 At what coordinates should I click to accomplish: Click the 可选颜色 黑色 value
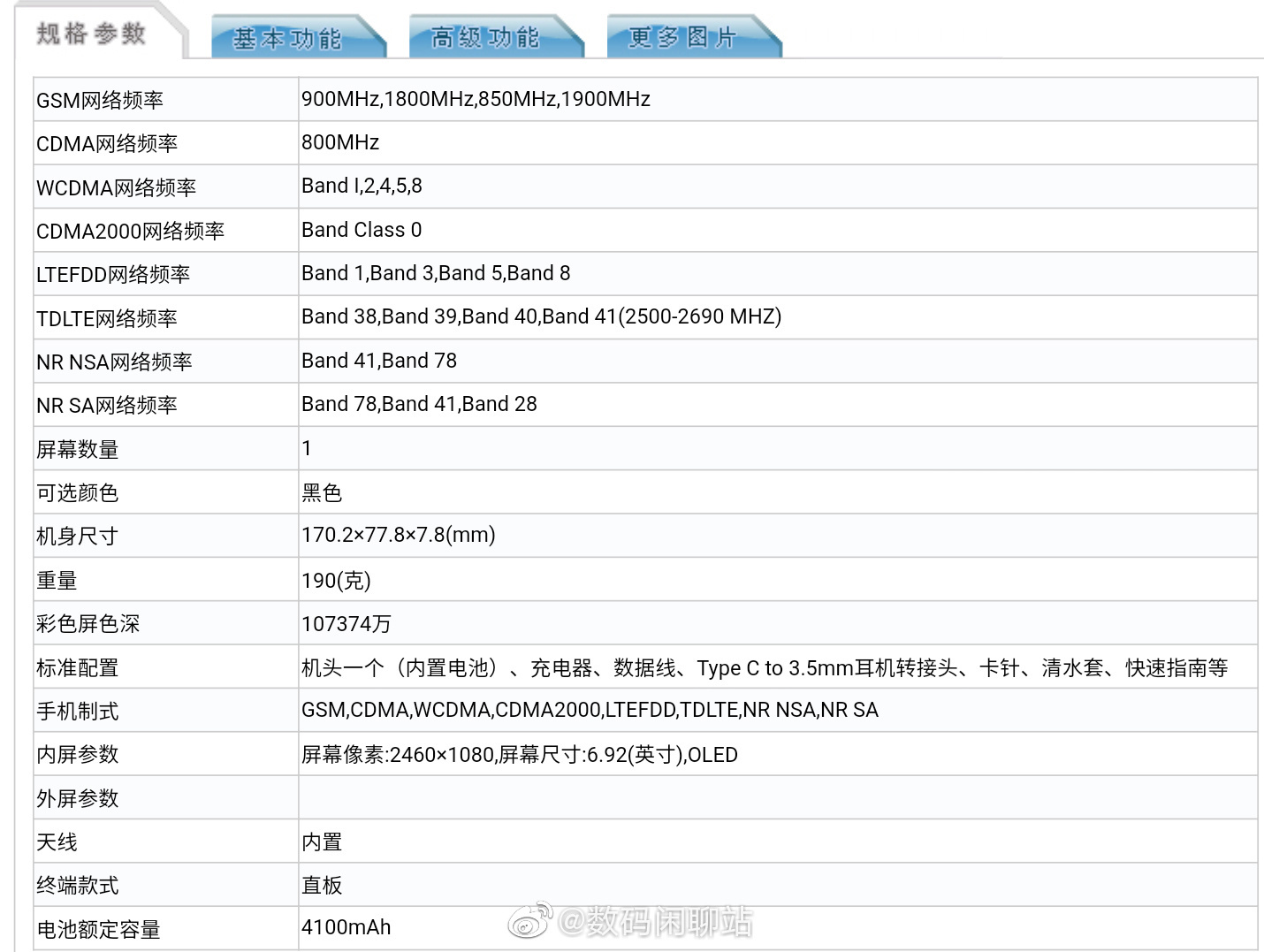(323, 492)
